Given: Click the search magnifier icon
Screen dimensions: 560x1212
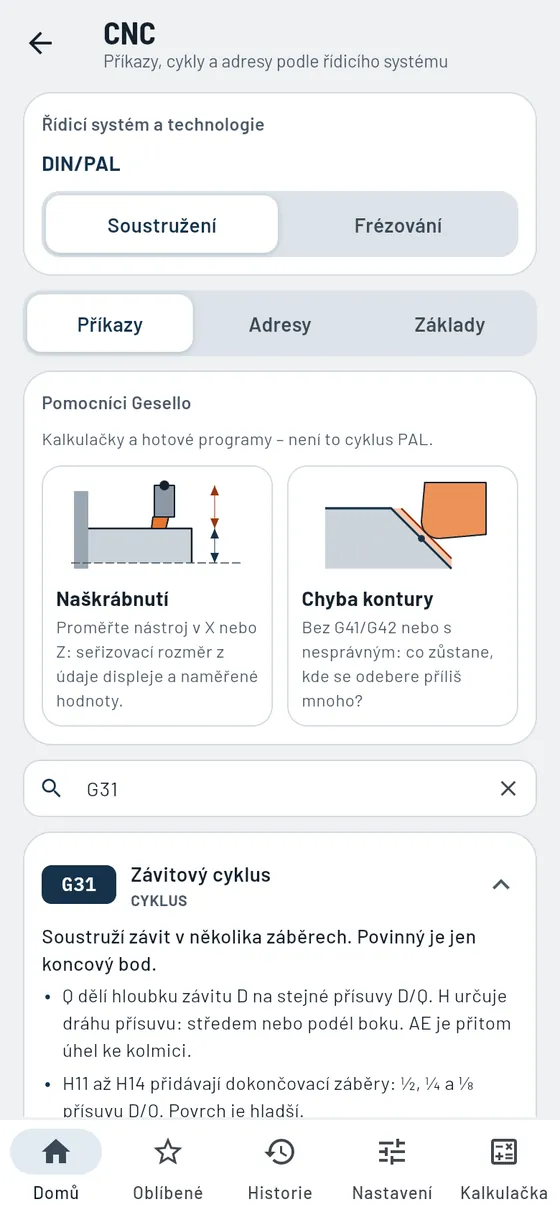Looking at the screenshot, I should [52, 788].
